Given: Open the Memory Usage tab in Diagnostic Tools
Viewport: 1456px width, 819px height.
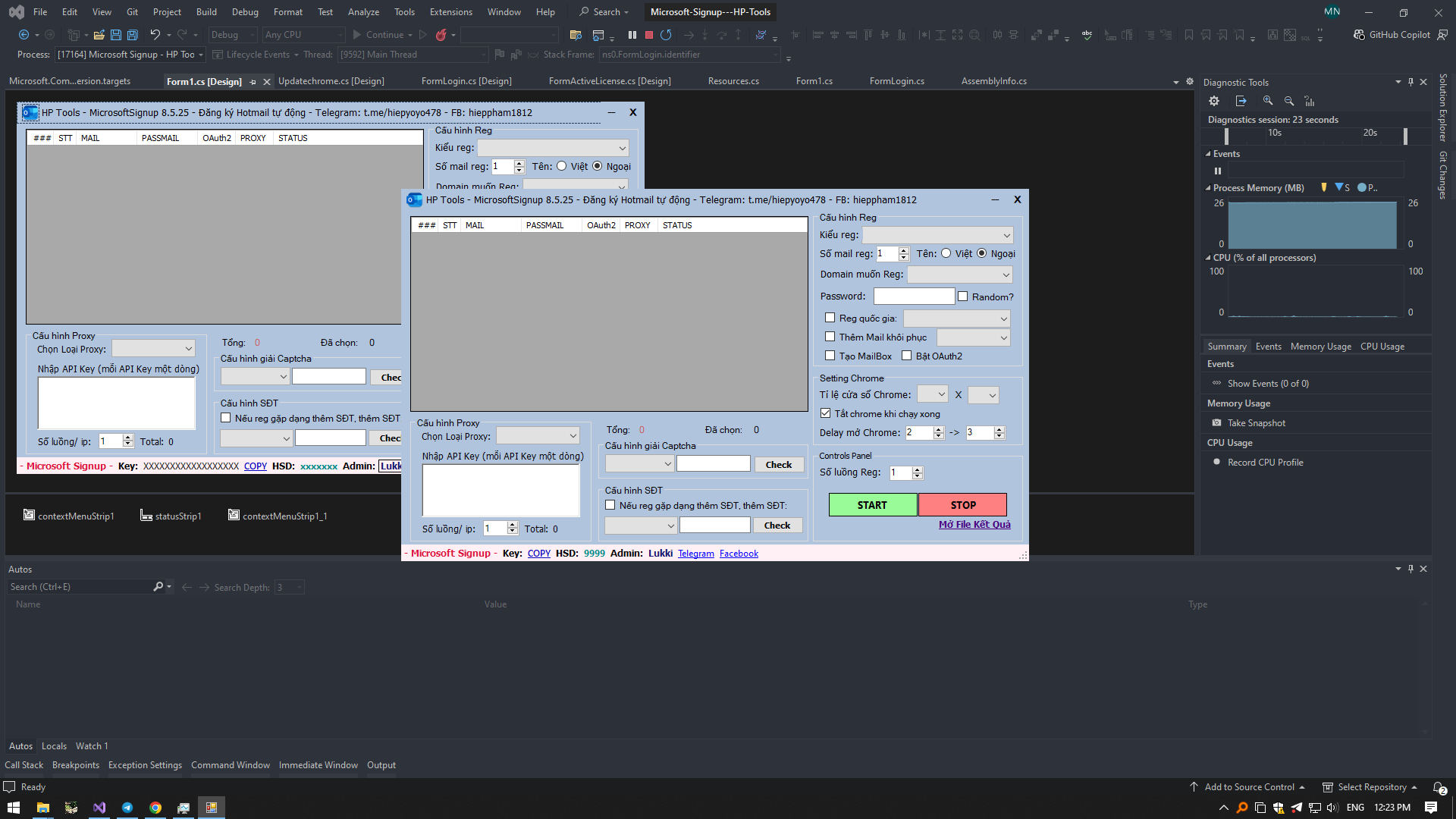Looking at the screenshot, I should (1320, 347).
